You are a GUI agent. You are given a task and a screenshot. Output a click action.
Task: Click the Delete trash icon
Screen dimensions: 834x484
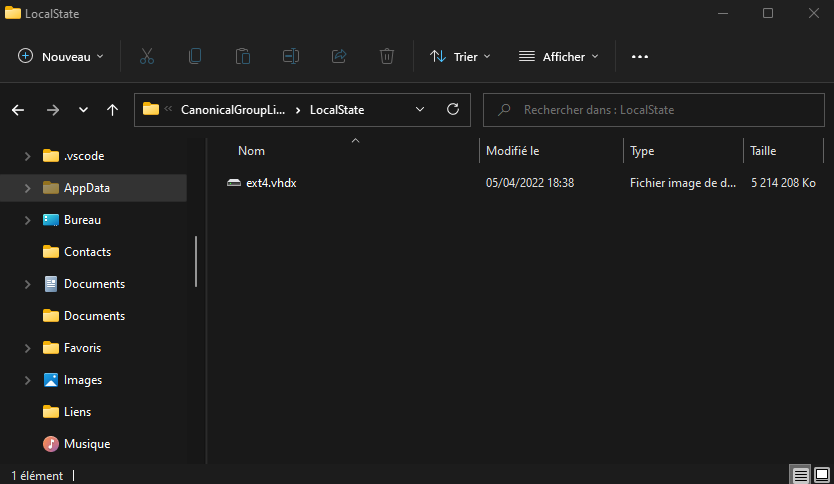(x=387, y=56)
